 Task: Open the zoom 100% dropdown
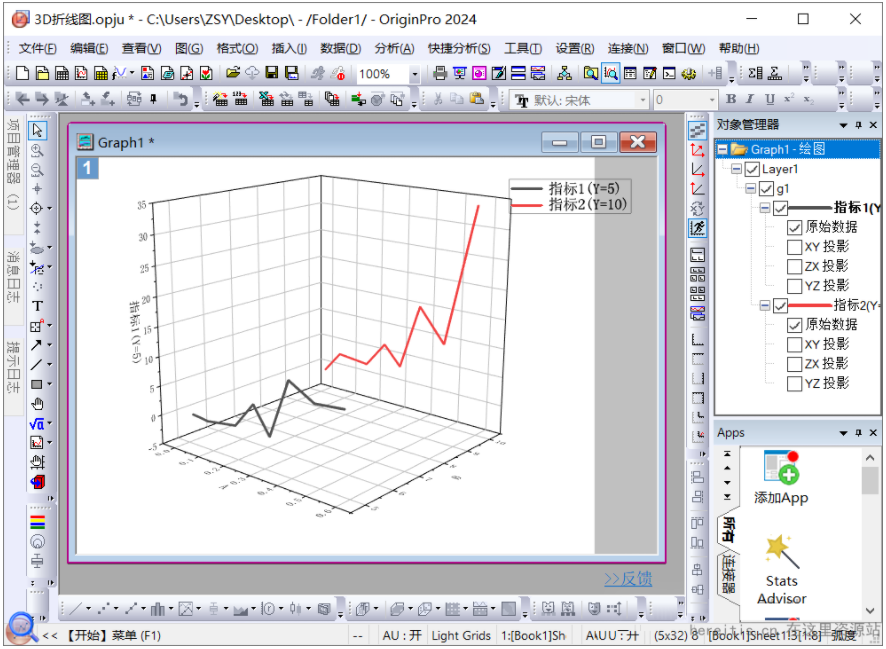click(415, 73)
